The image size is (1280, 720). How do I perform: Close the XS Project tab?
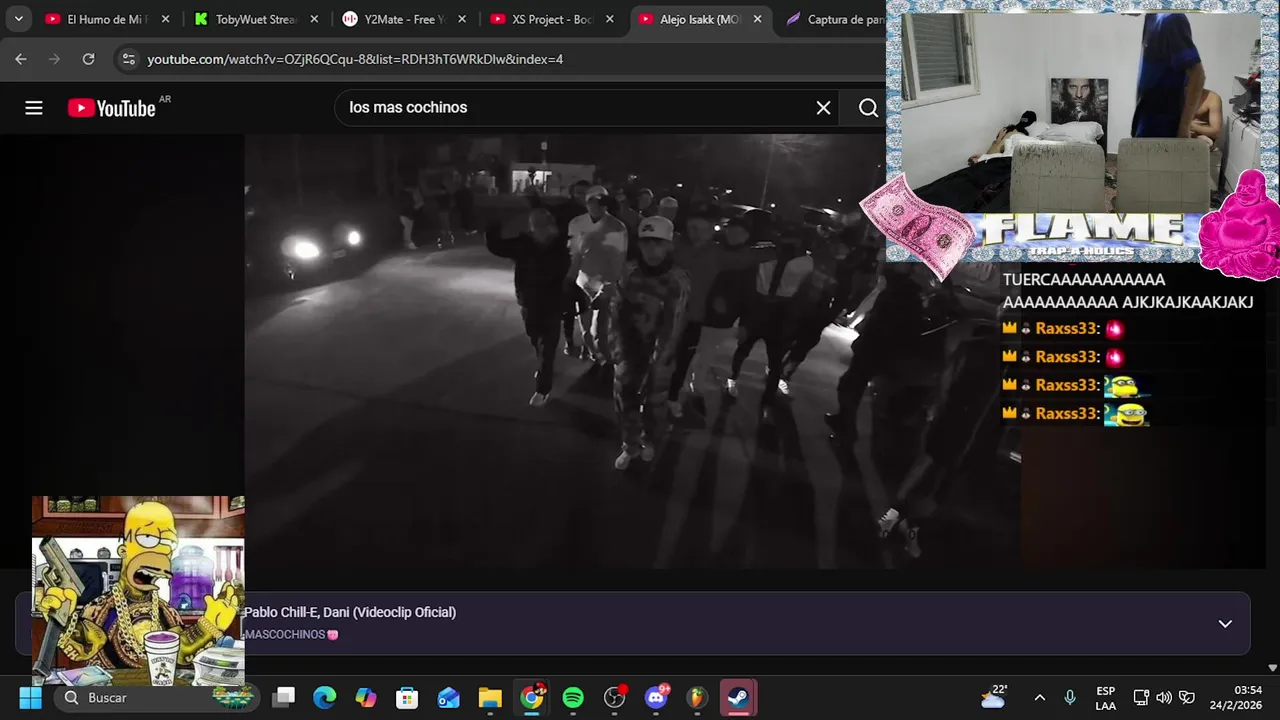tap(610, 19)
